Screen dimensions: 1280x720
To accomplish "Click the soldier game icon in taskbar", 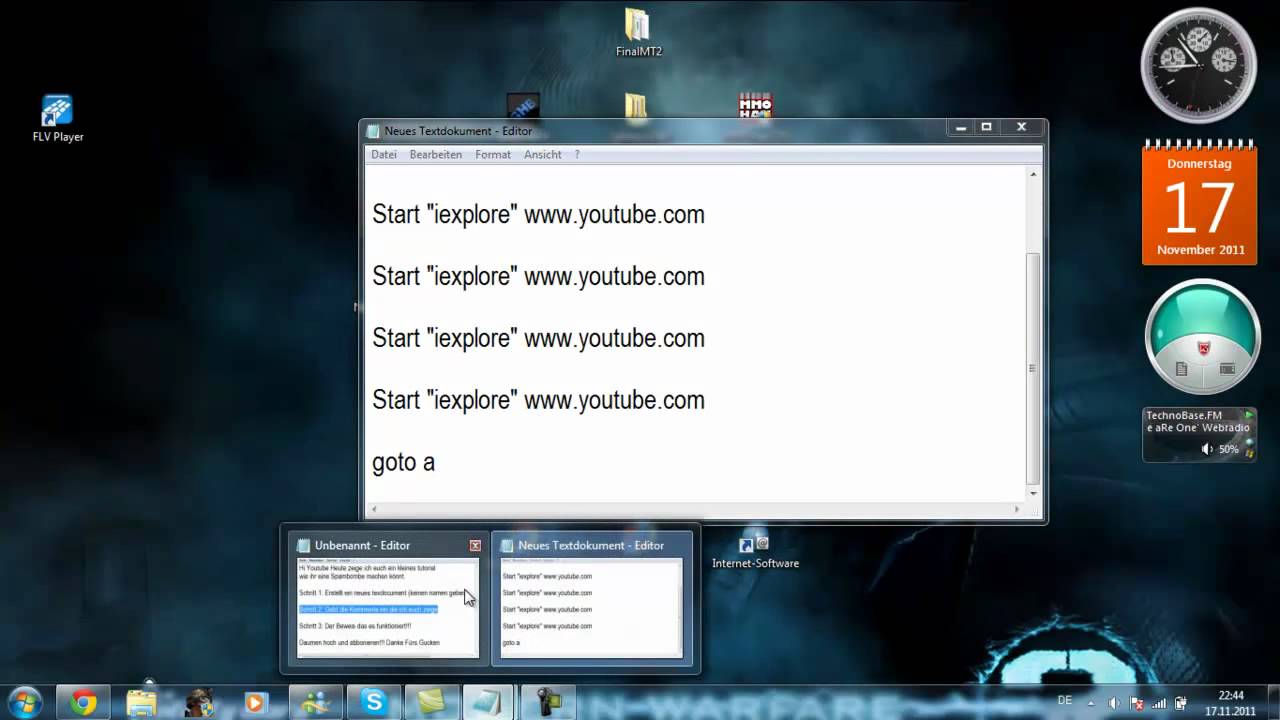I will [199, 703].
